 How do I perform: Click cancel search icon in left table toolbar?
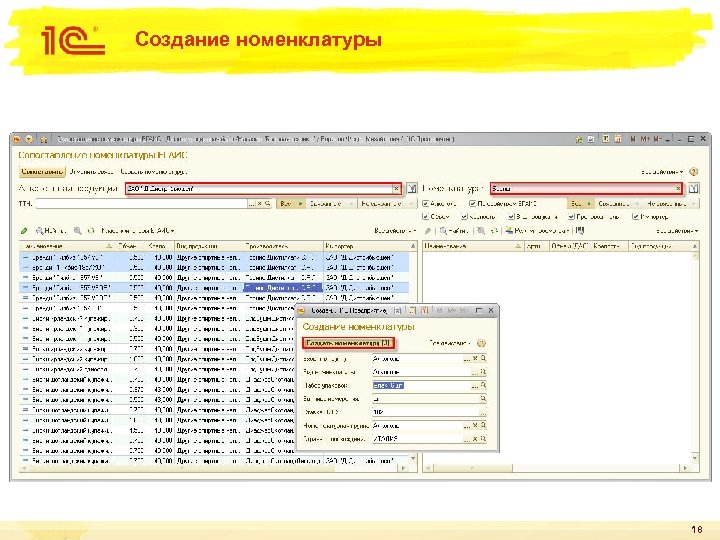click(x=78, y=231)
